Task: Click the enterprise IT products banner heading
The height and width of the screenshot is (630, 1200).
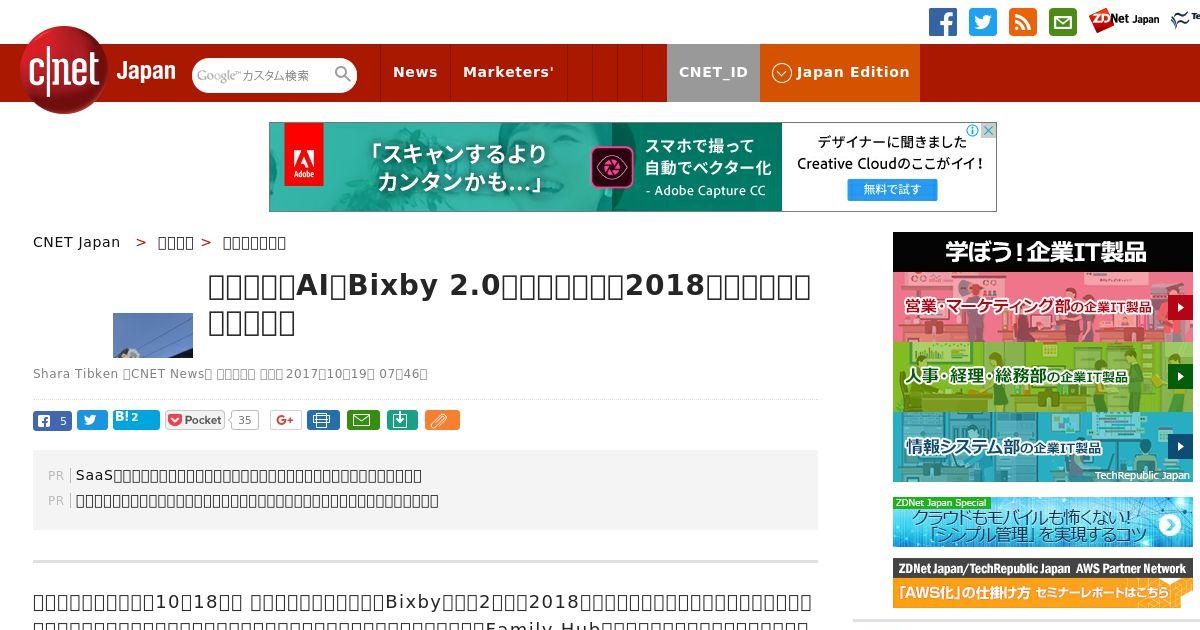Action: pyautogui.click(x=1043, y=252)
